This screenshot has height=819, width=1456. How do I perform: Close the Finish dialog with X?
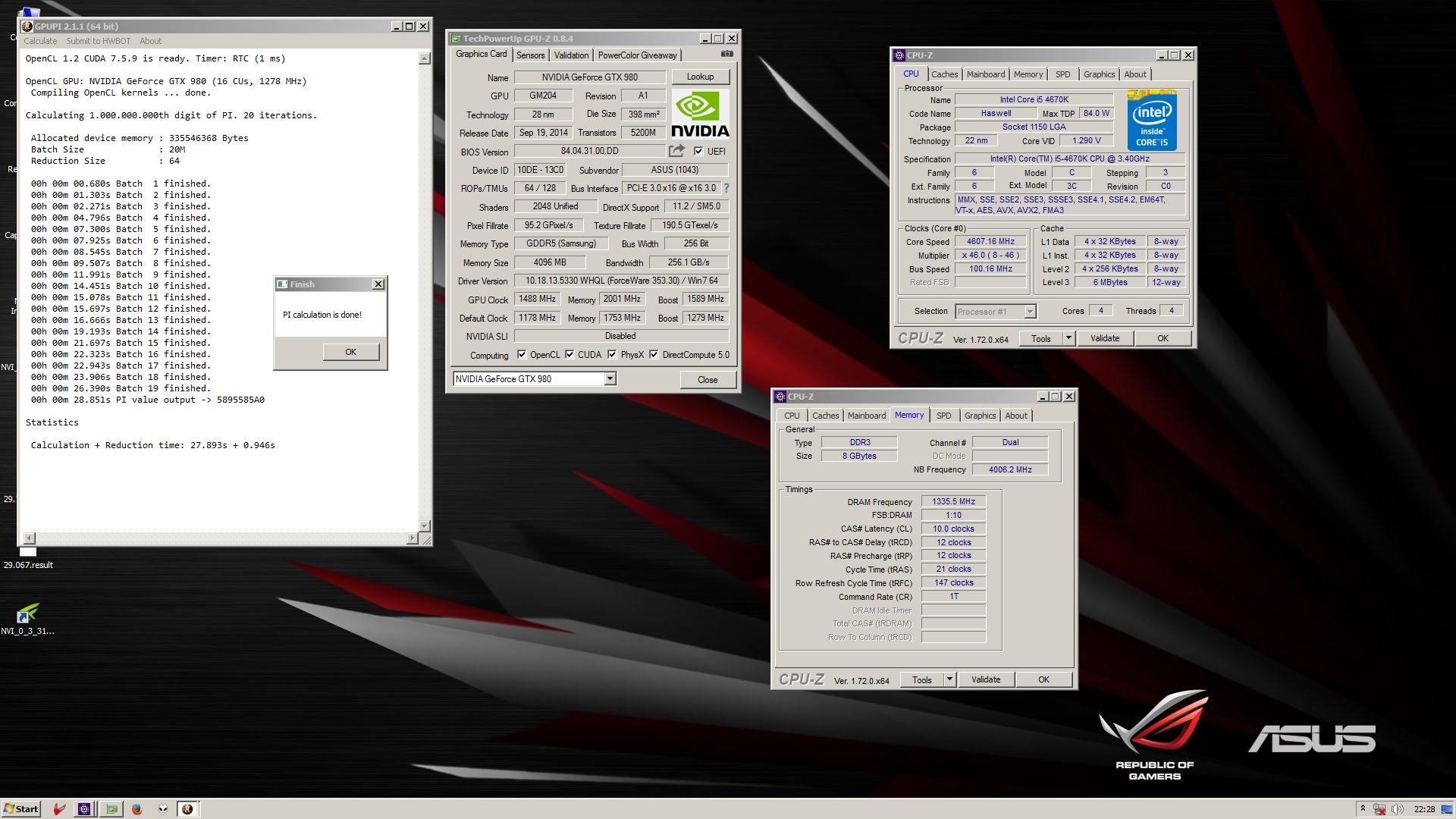coord(378,284)
